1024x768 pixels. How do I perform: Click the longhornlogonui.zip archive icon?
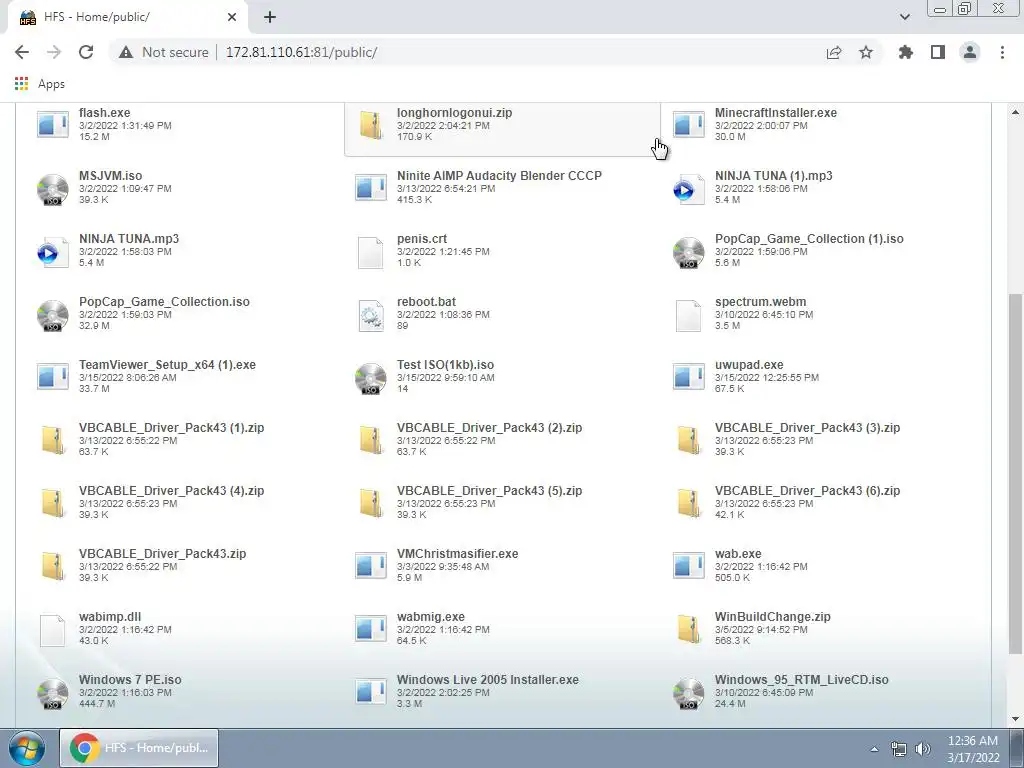(x=370, y=124)
